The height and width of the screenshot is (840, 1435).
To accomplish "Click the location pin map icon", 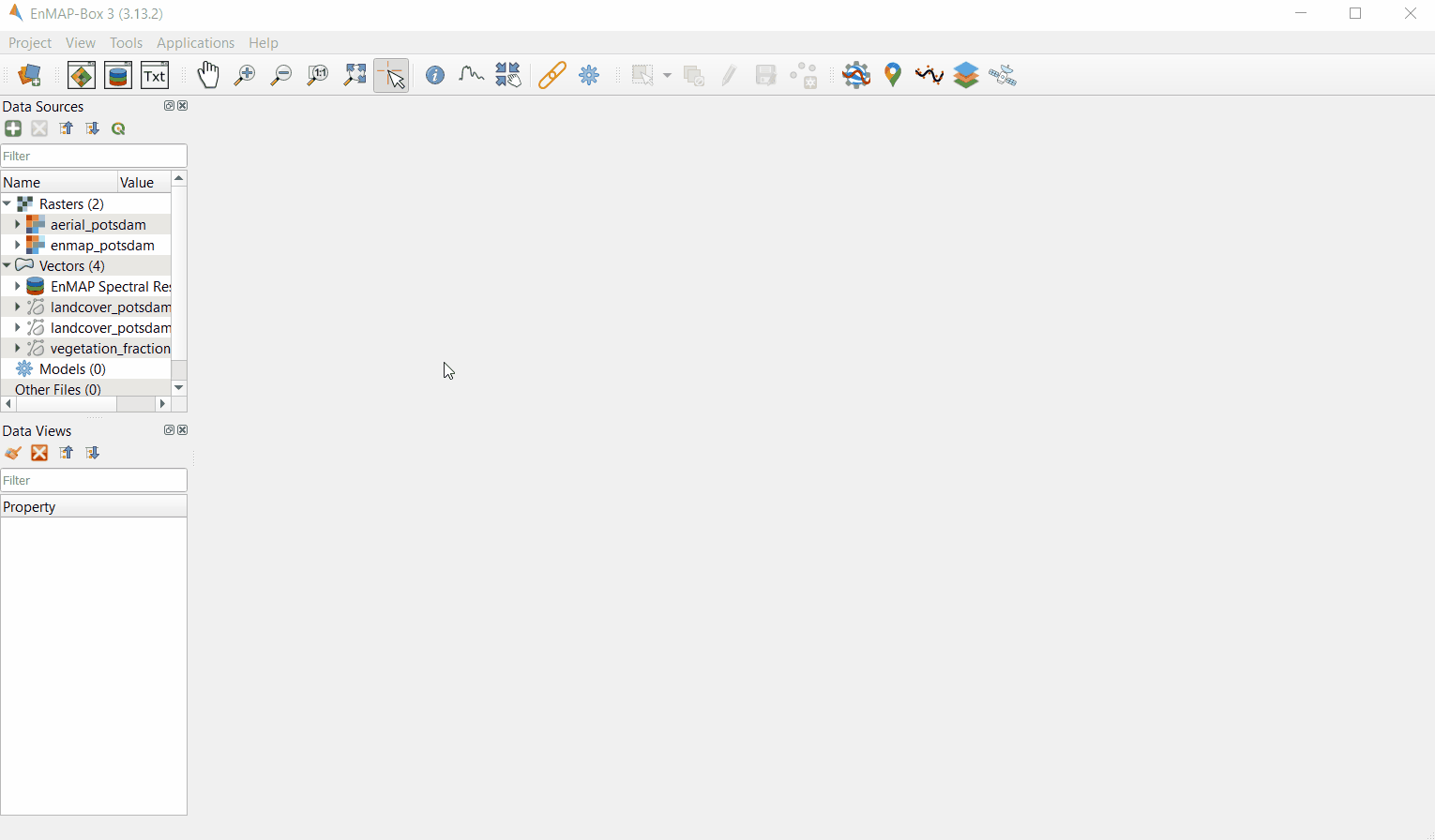I will [x=893, y=75].
